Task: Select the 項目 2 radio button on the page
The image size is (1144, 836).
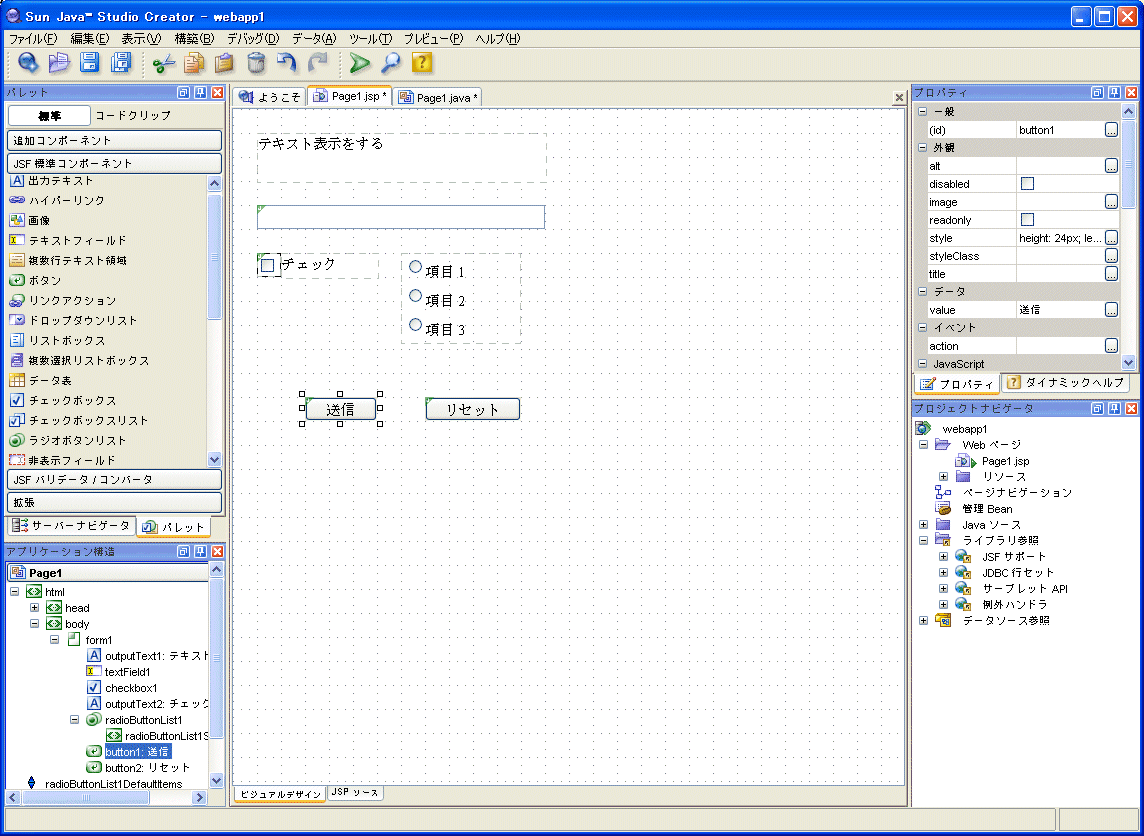Action: 415,295
